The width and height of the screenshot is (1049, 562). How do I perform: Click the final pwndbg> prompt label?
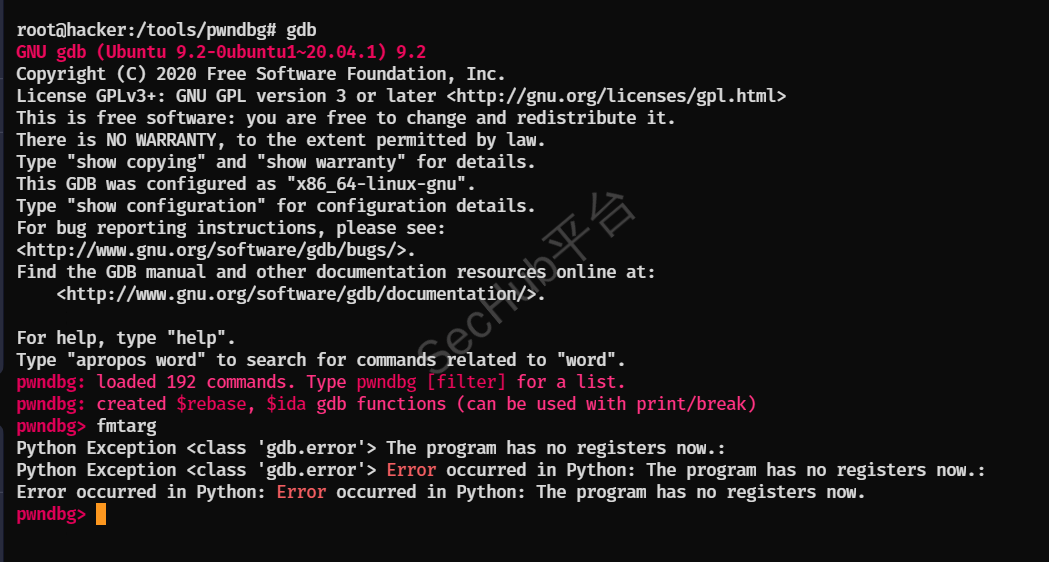51,514
